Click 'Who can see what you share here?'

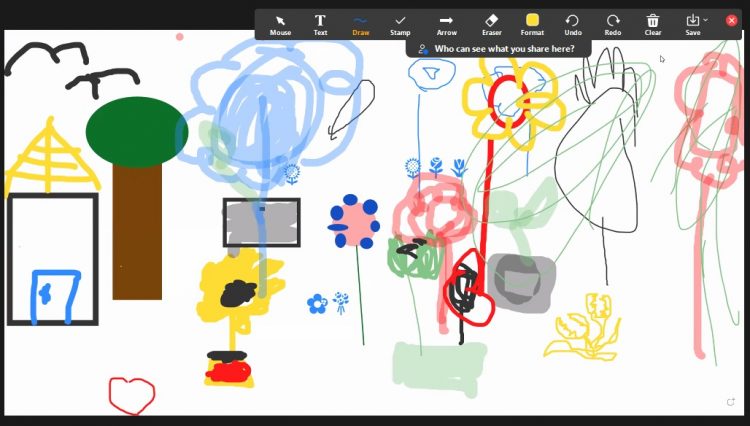pos(504,49)
